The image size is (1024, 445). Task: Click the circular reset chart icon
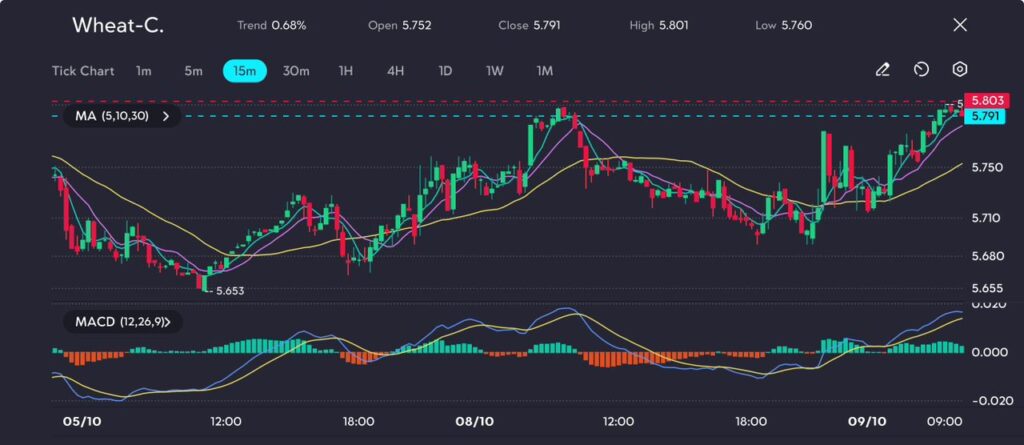click(921, 70)
